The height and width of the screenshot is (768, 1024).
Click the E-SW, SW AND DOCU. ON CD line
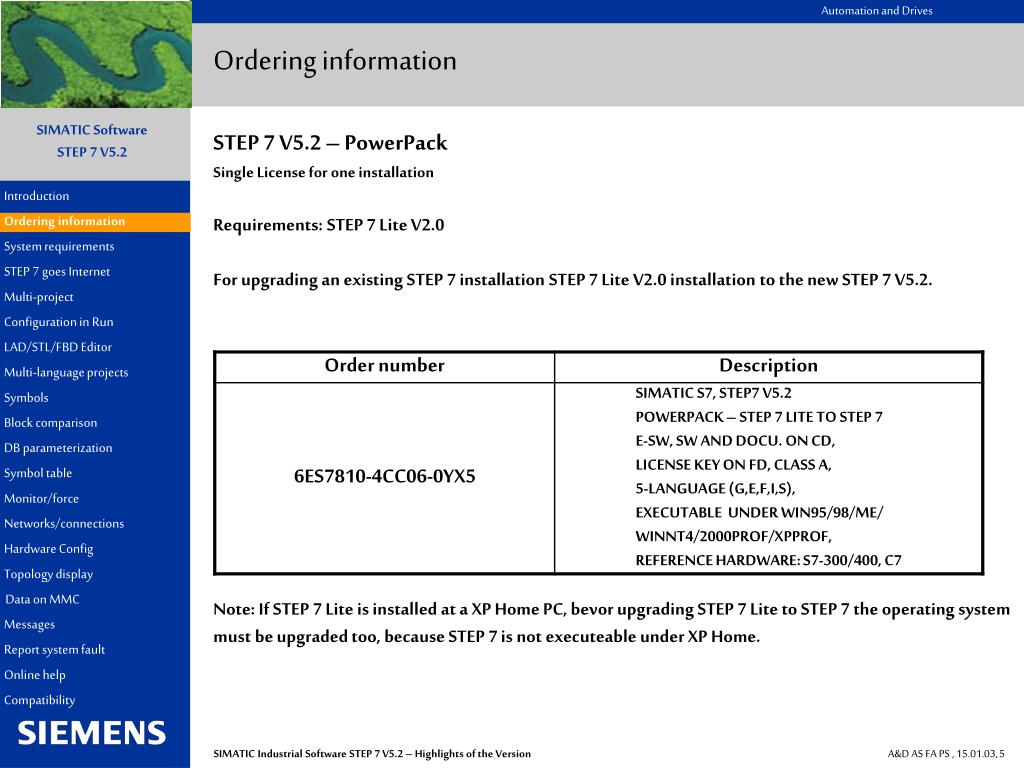735,441
